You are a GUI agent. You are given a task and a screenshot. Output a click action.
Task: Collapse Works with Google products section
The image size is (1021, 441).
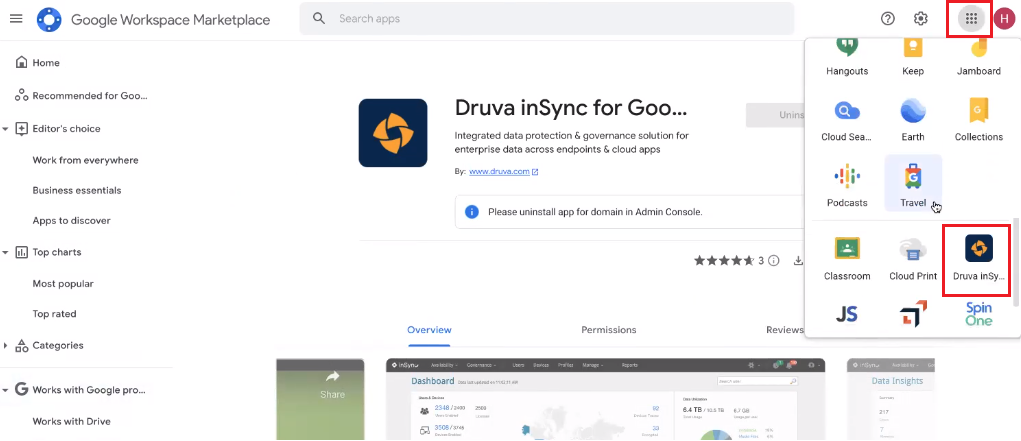coord(5,390)
